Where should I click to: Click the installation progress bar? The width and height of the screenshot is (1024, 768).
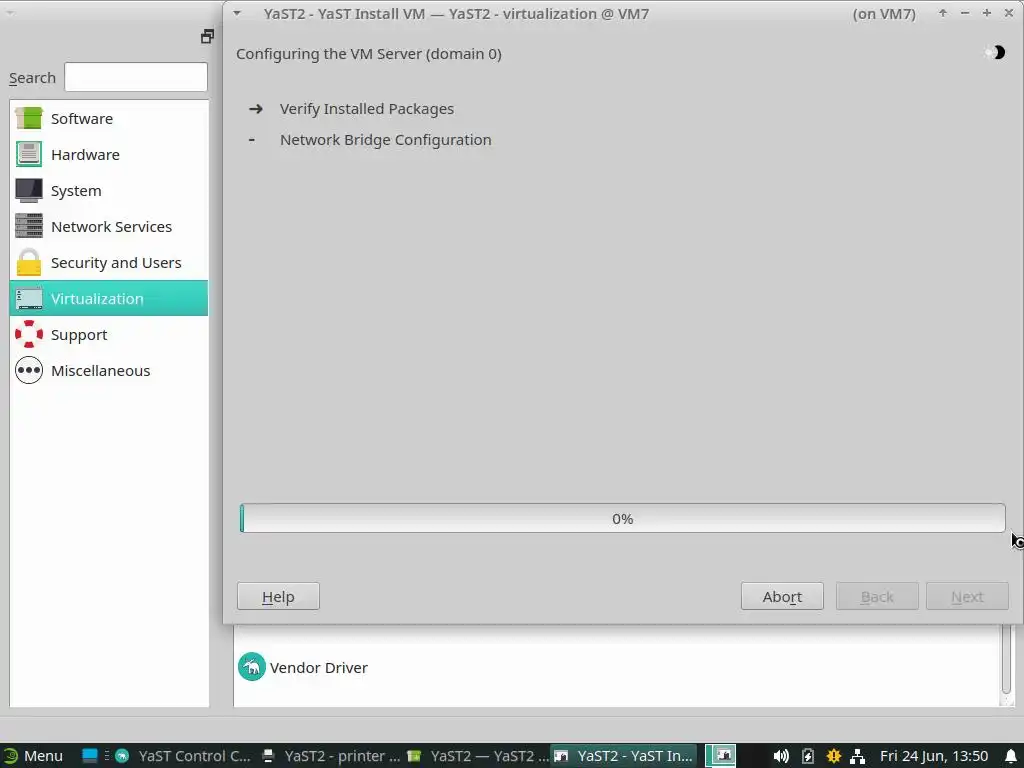(622, 518)
